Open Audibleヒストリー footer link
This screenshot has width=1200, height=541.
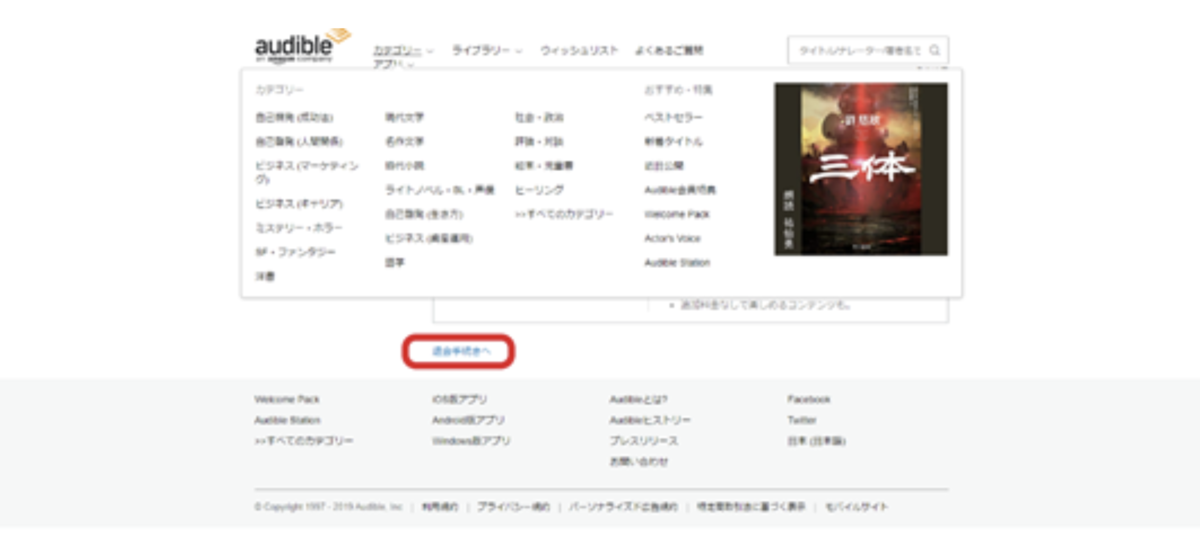pyautogui.click(x=650, y=420)
